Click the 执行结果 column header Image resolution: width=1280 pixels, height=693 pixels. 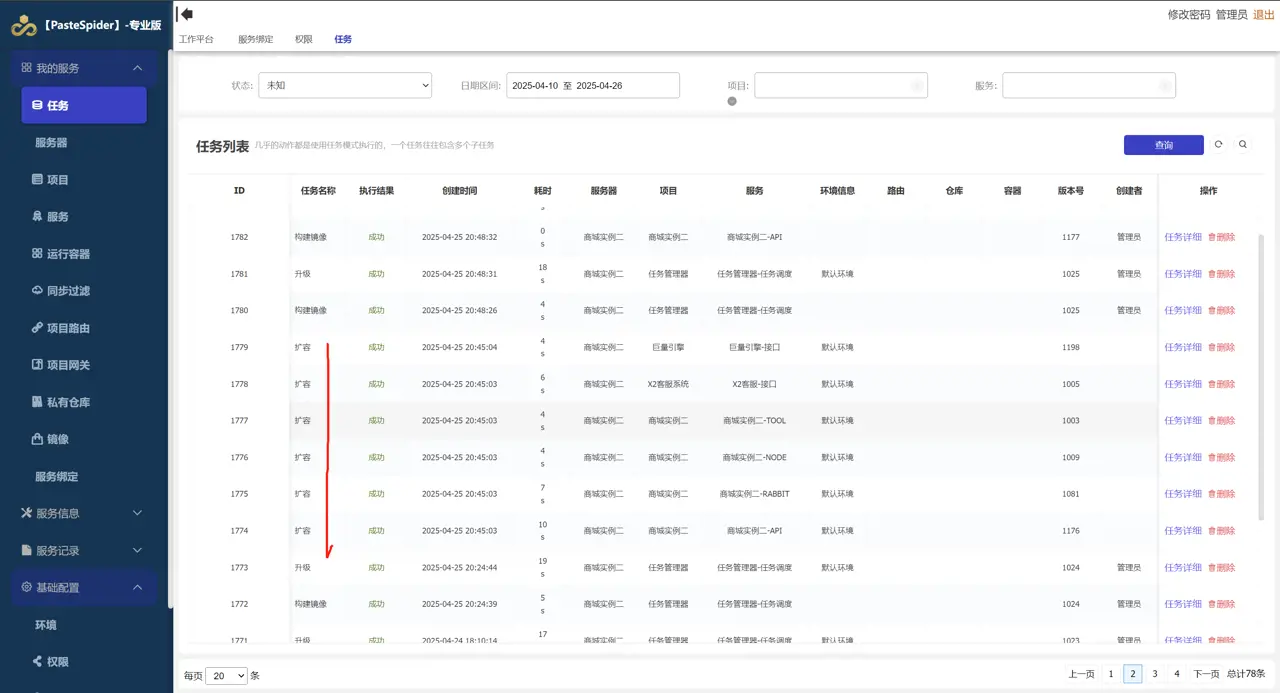point(376,190)
